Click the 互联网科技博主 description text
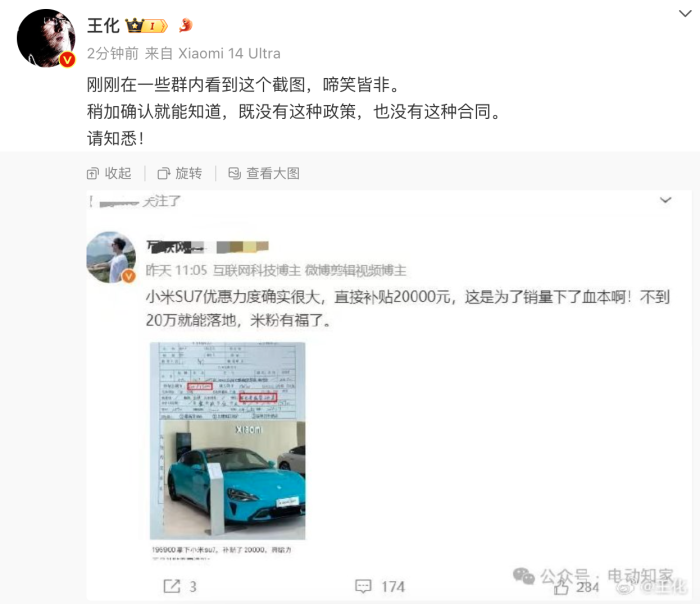Screen dimensions: 700x604 [x=257, y=271]
